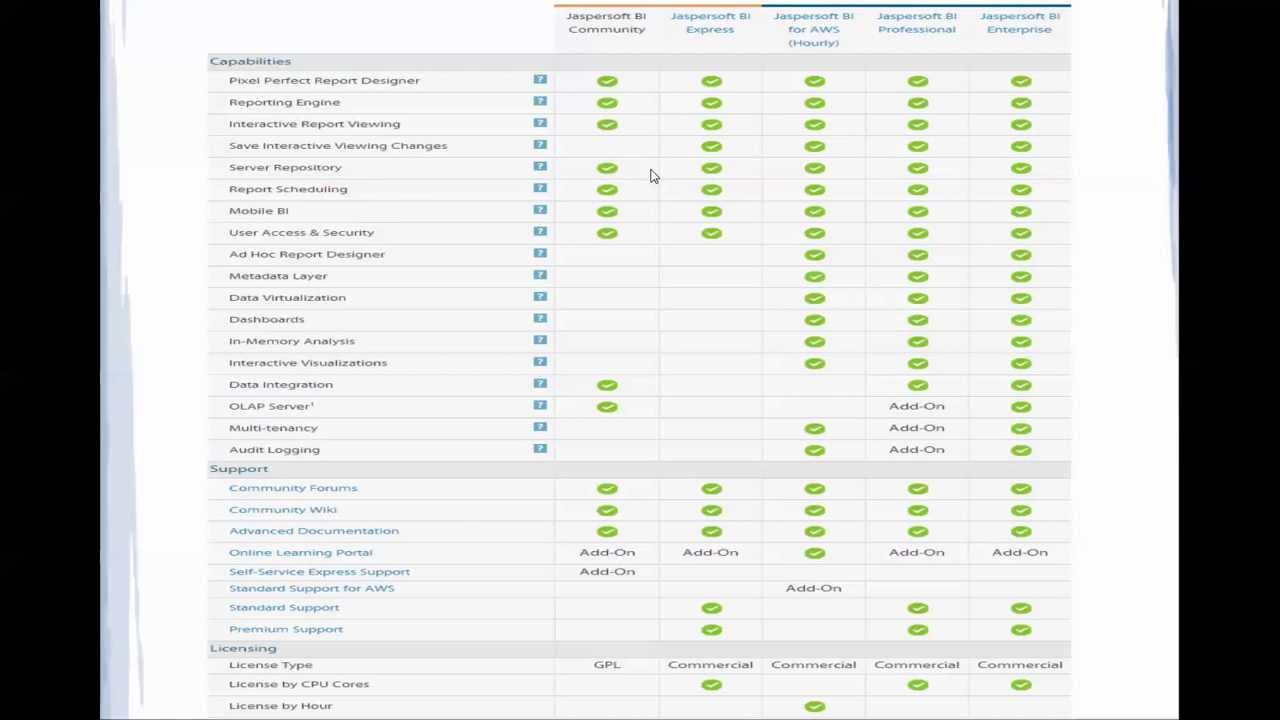This screenshot has height=720, width=1280.
Task: Click Add-On for OLAP Server under Professional
Action: click(x=917, y=406)
